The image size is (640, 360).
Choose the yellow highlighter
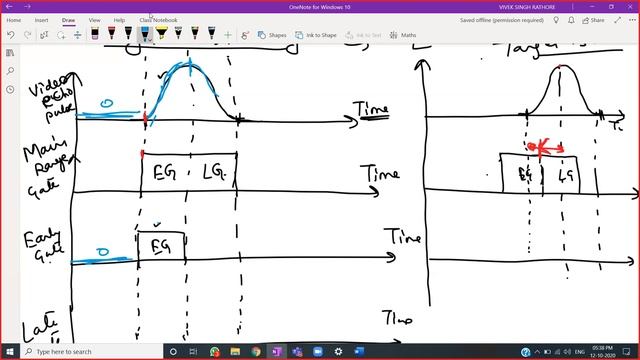162,33
